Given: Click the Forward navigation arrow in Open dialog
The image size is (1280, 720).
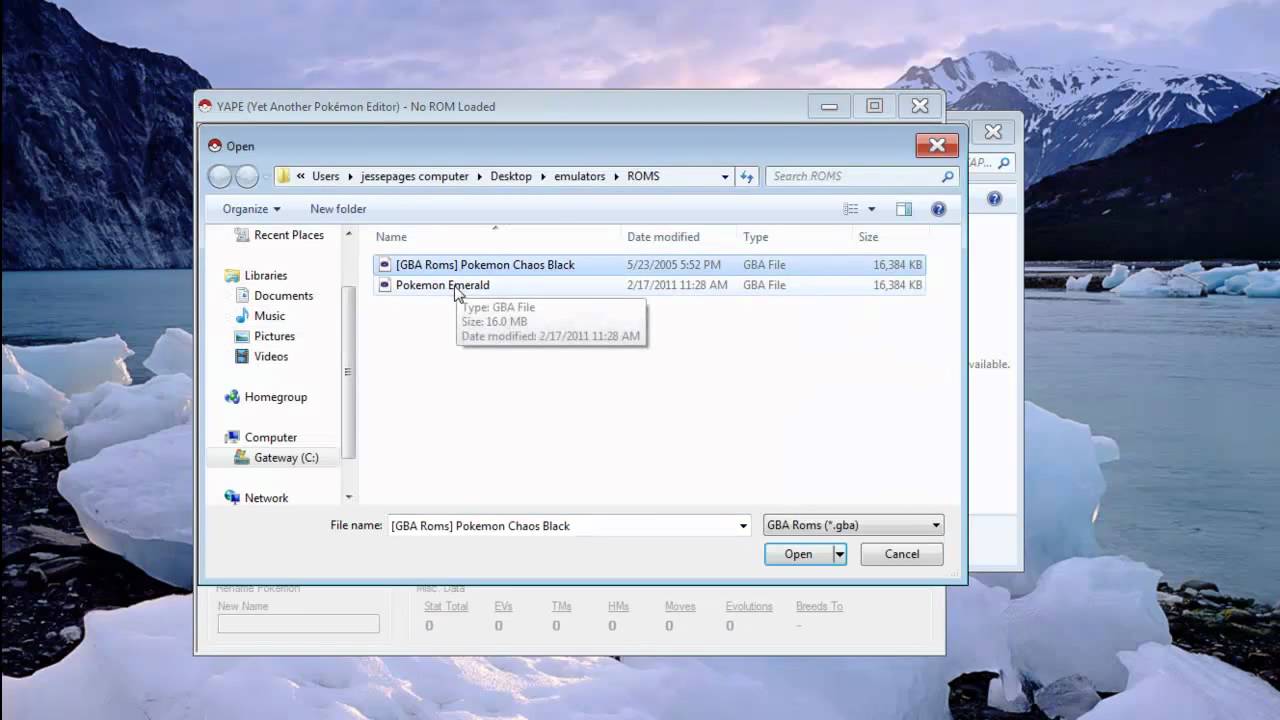Looking at the screenshot, I should pos(247,176).
